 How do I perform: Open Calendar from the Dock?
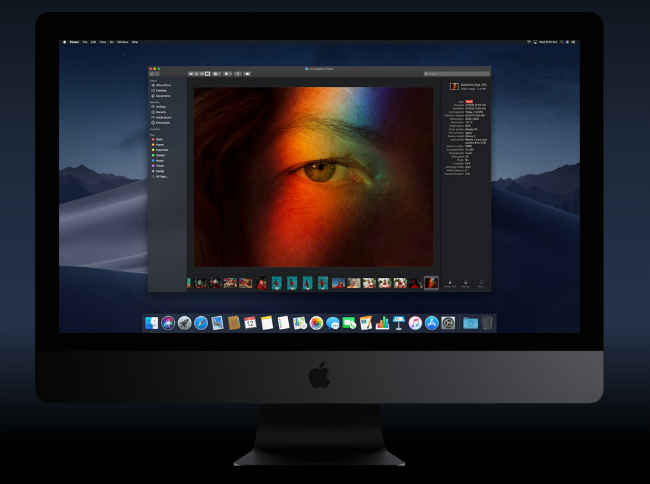tap(250, 323)
